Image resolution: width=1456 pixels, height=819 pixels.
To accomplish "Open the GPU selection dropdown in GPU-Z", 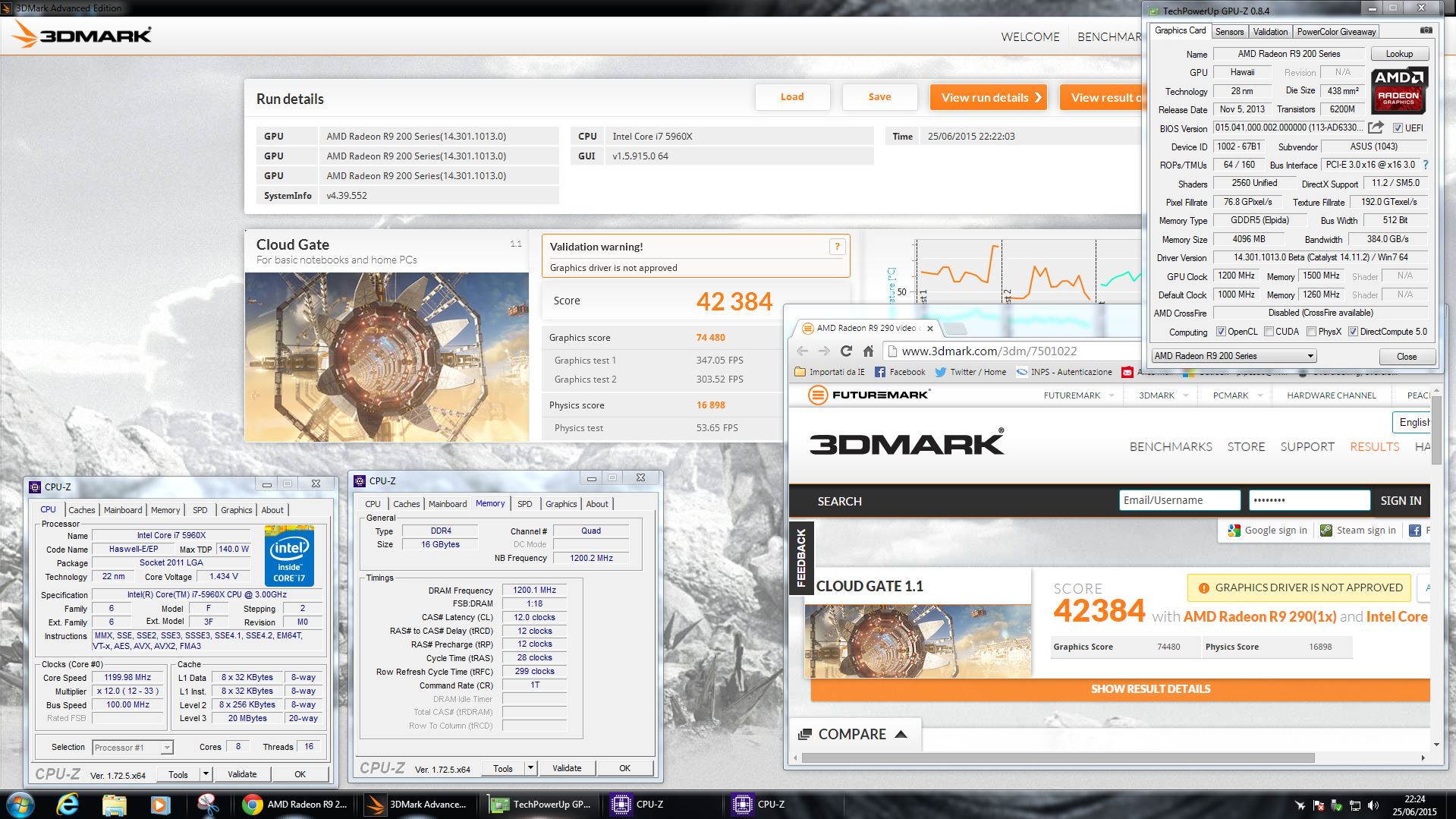I will pos(1234,356).
